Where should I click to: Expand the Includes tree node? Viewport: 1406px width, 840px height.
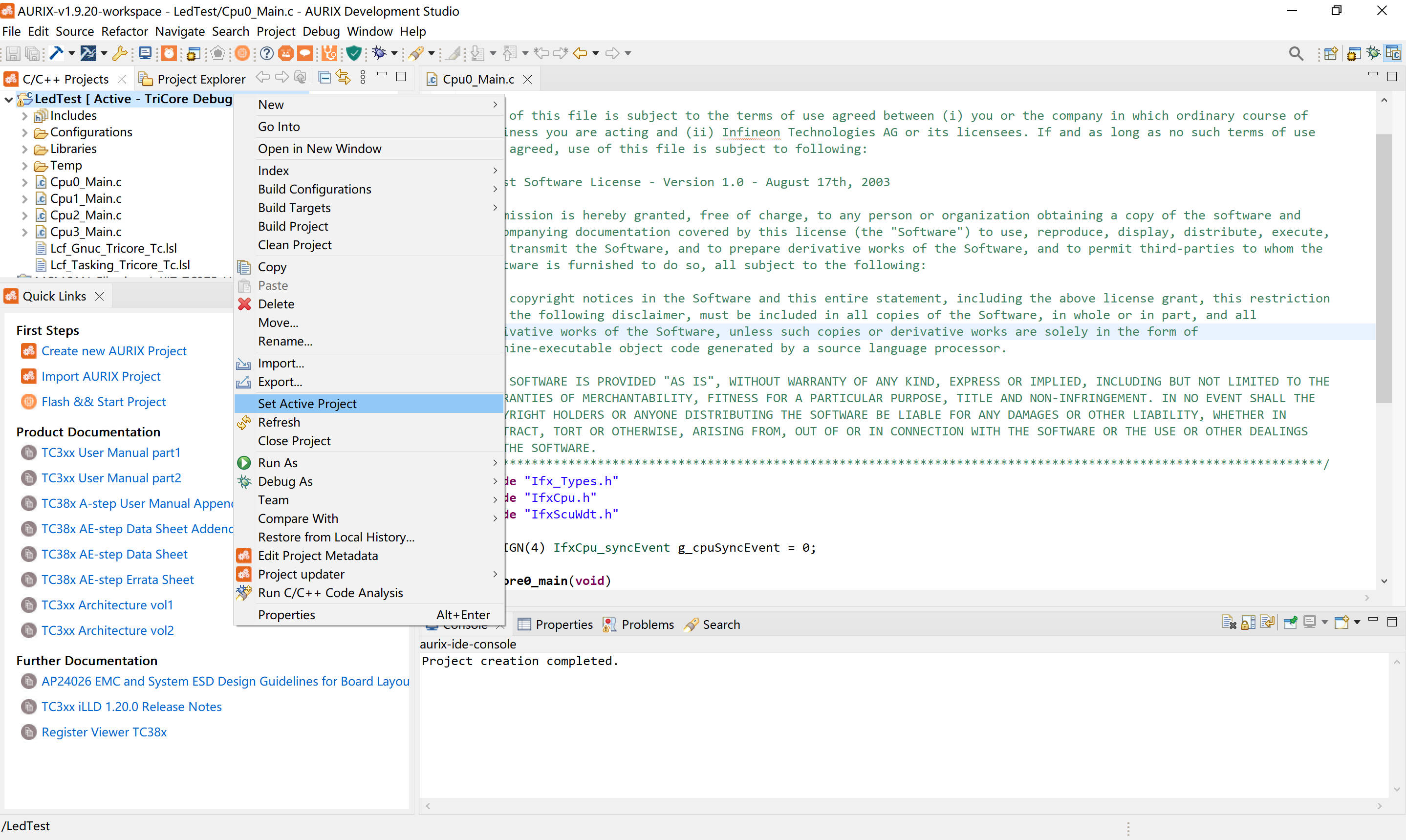click(x=24, y=116)
